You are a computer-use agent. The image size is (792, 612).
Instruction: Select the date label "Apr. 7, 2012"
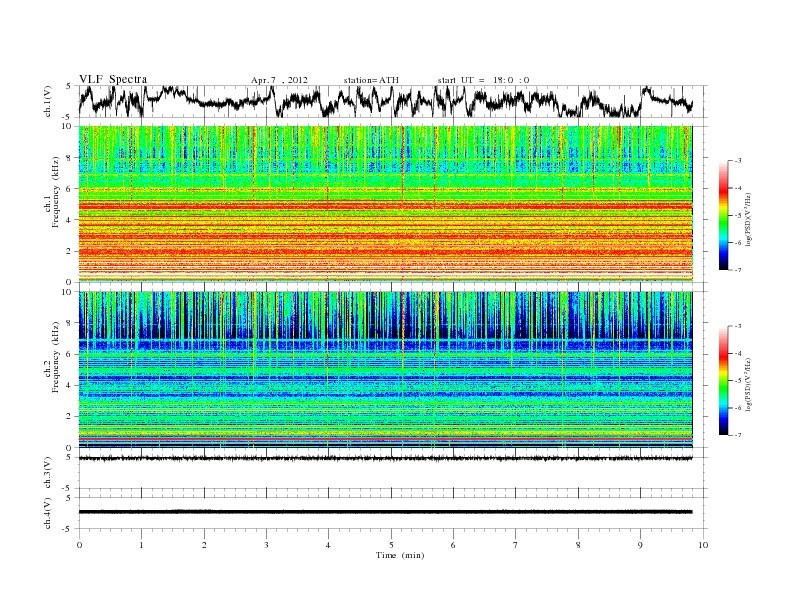279,80
